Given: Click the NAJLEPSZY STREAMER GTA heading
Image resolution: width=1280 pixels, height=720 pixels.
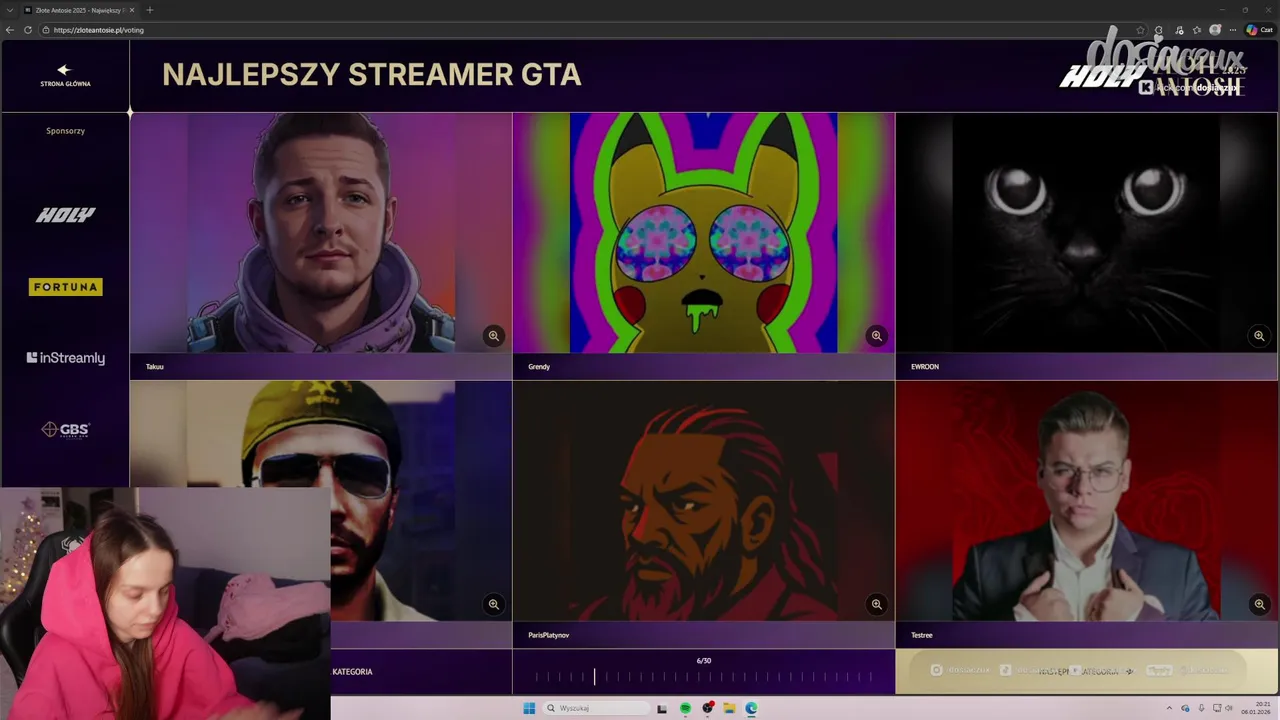Looking at the screenshot, I should (x=371, y=75).
